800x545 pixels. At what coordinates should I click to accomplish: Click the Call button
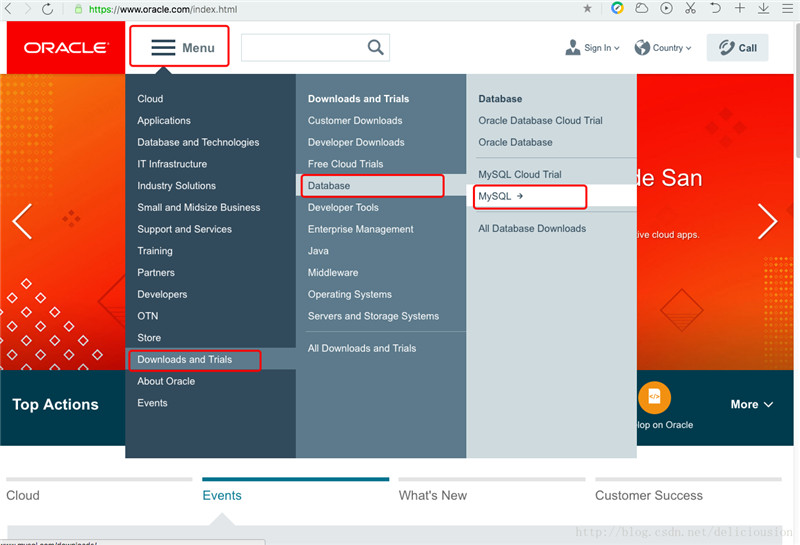pos(737,47)
